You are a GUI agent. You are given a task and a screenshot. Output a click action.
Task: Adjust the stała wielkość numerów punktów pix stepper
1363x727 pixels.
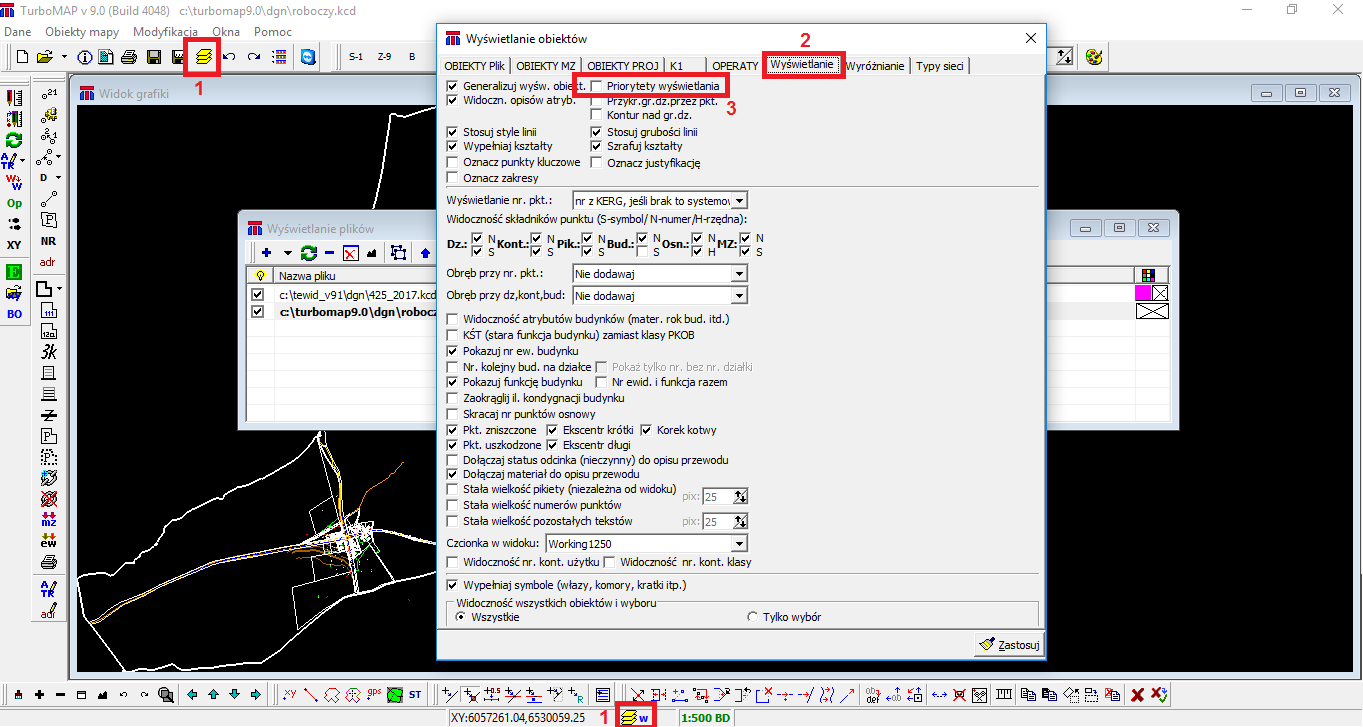(x=740, y=522)
